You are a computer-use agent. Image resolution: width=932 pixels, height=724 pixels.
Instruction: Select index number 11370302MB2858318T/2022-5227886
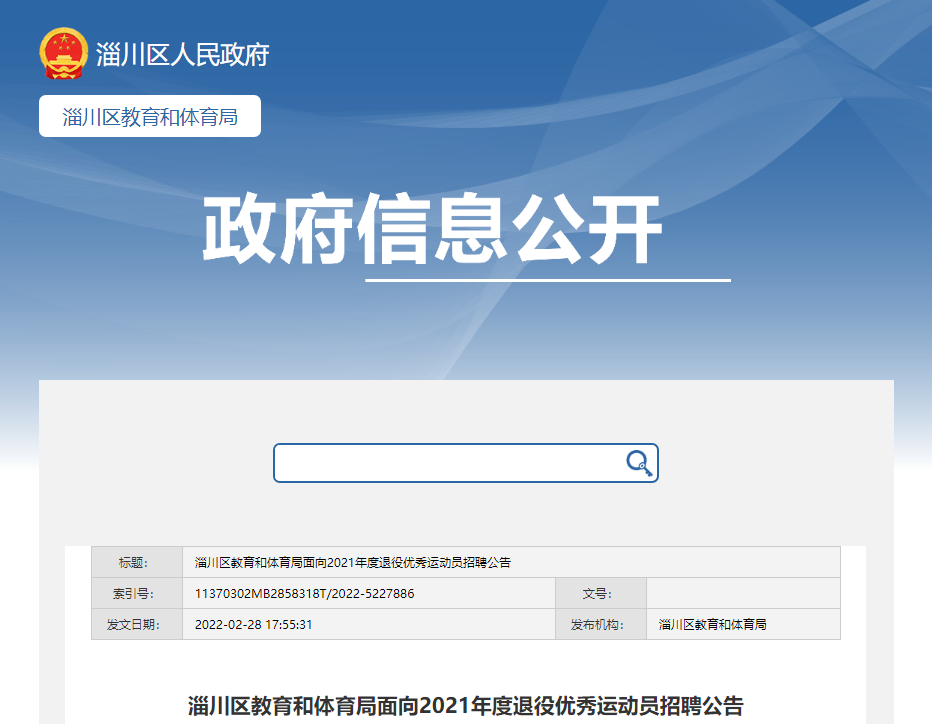(304, 593)
